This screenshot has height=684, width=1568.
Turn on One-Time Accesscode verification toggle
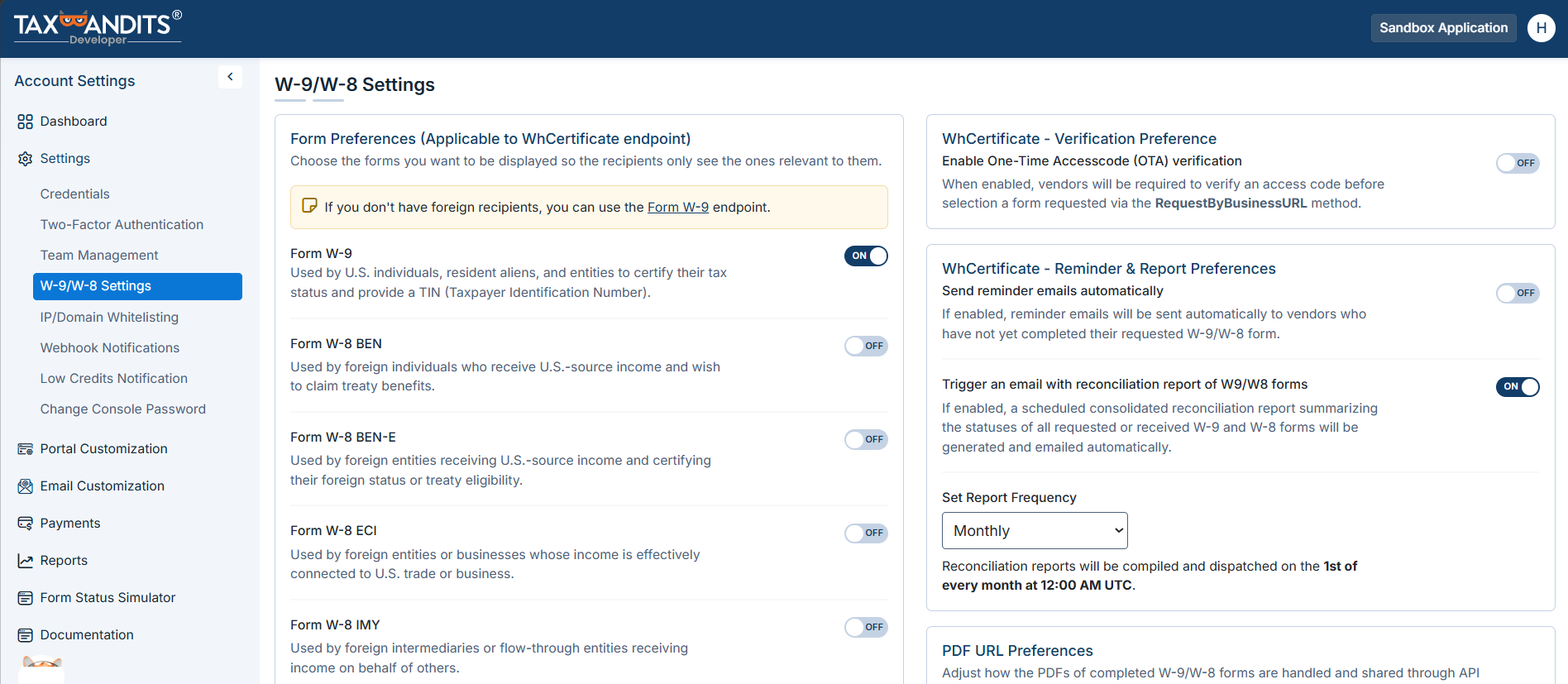tap(1518, 163)
